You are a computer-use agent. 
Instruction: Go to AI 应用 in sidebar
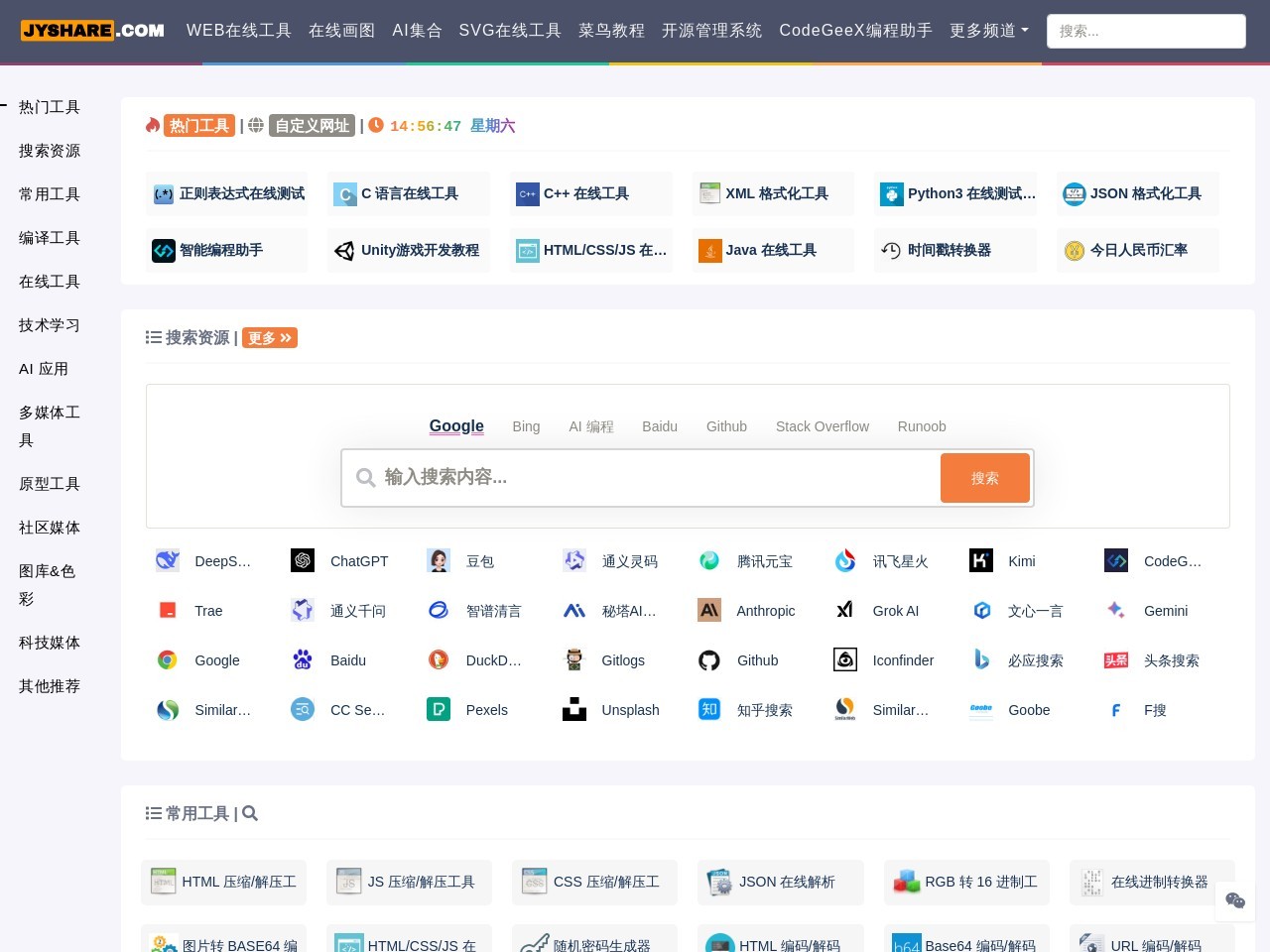point(44,369)
